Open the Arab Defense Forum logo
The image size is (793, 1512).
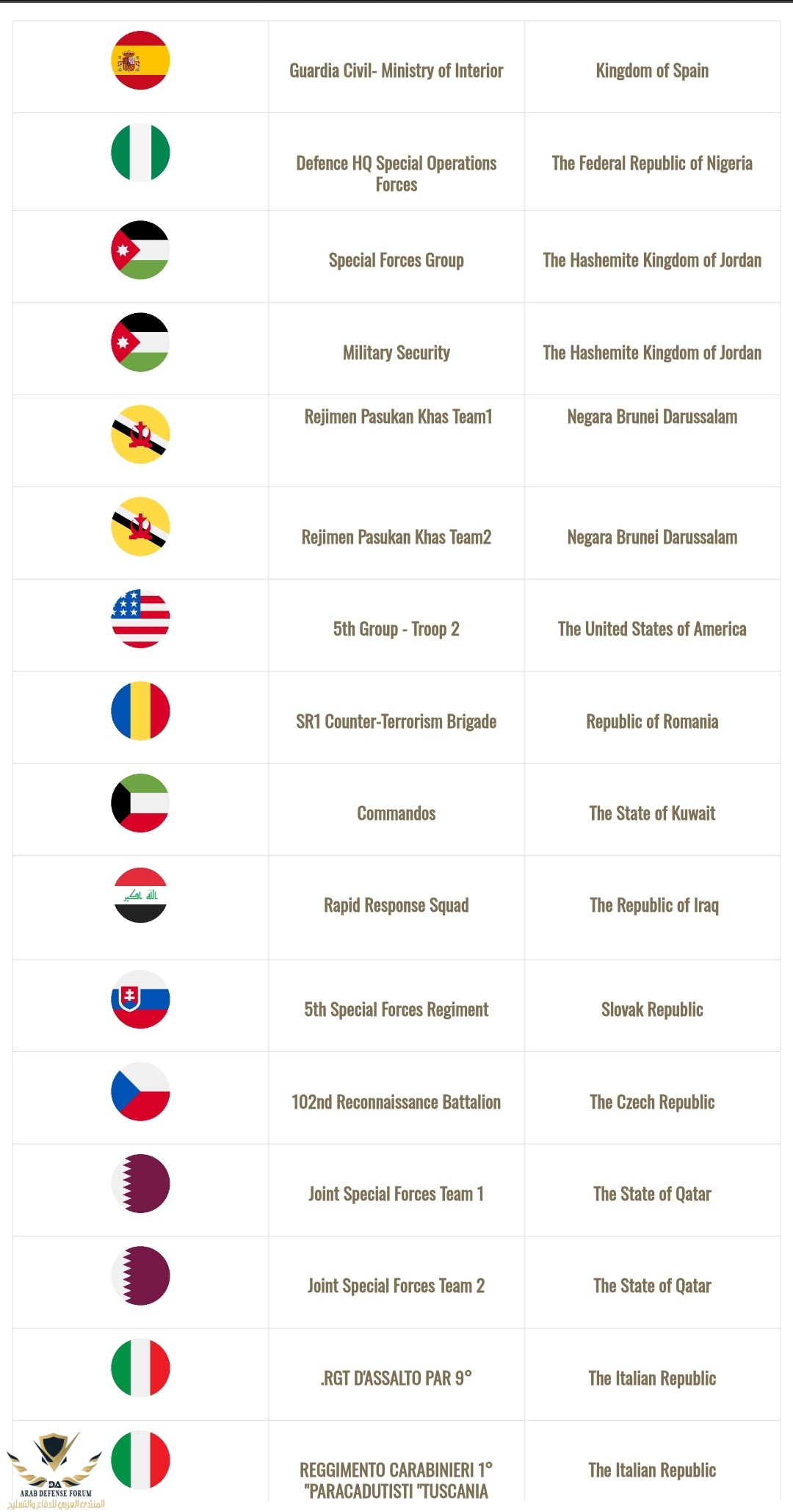click(x=56, y=1469)
